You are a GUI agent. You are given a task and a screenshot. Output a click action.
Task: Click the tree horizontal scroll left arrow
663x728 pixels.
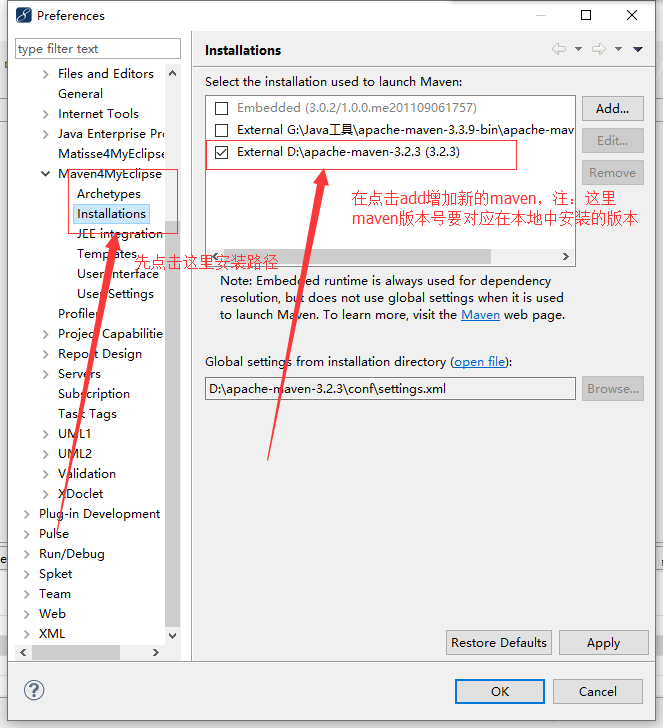click(x=23, y=652)
